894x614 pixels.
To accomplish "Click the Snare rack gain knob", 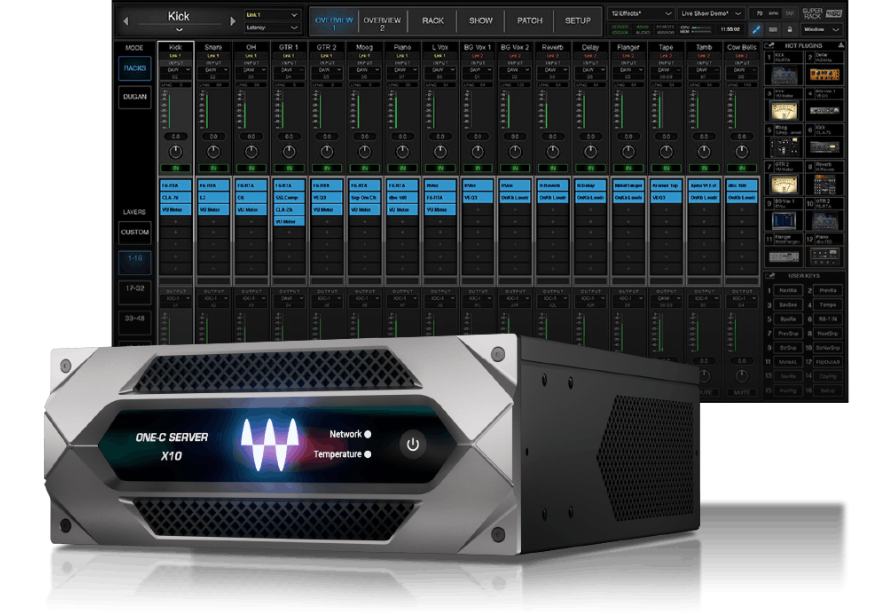I will [213, 152].
